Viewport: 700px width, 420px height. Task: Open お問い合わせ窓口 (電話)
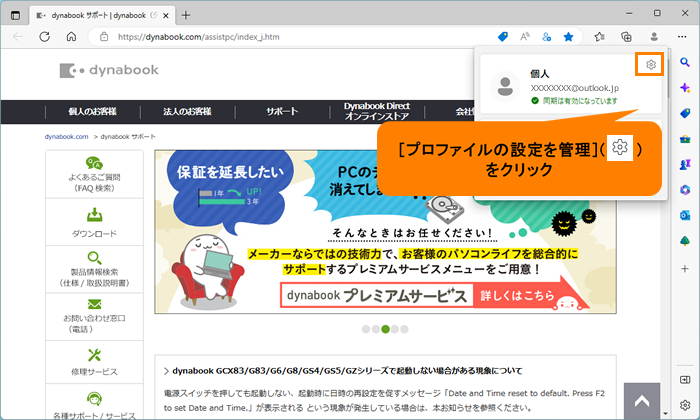[94, 317]
